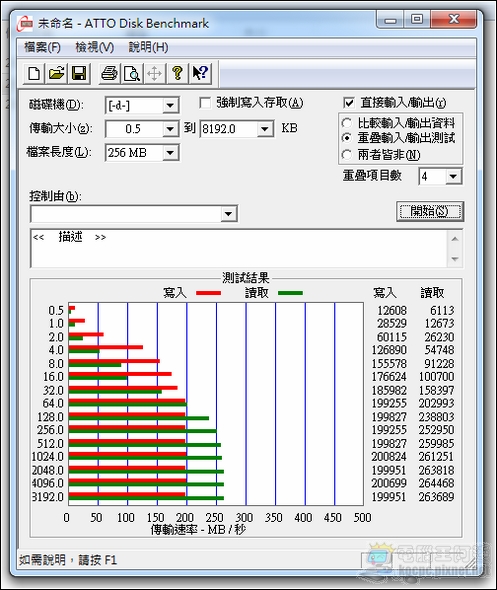Click the green 讀取 legend bar
Screen dimensions: 497x590
(x=290, y=293)
